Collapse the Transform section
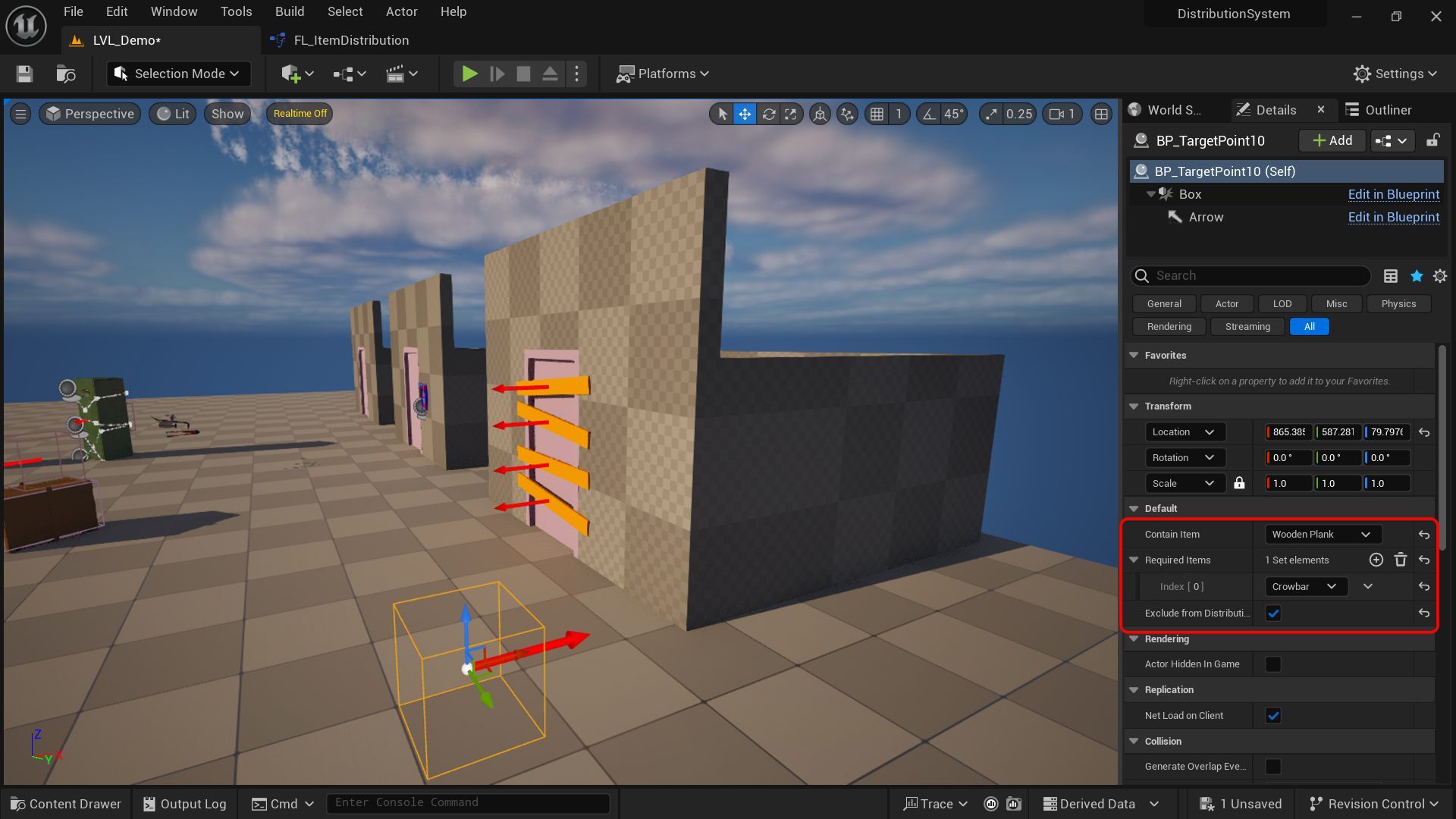Screen dimensions: 1456x819 1134,406
